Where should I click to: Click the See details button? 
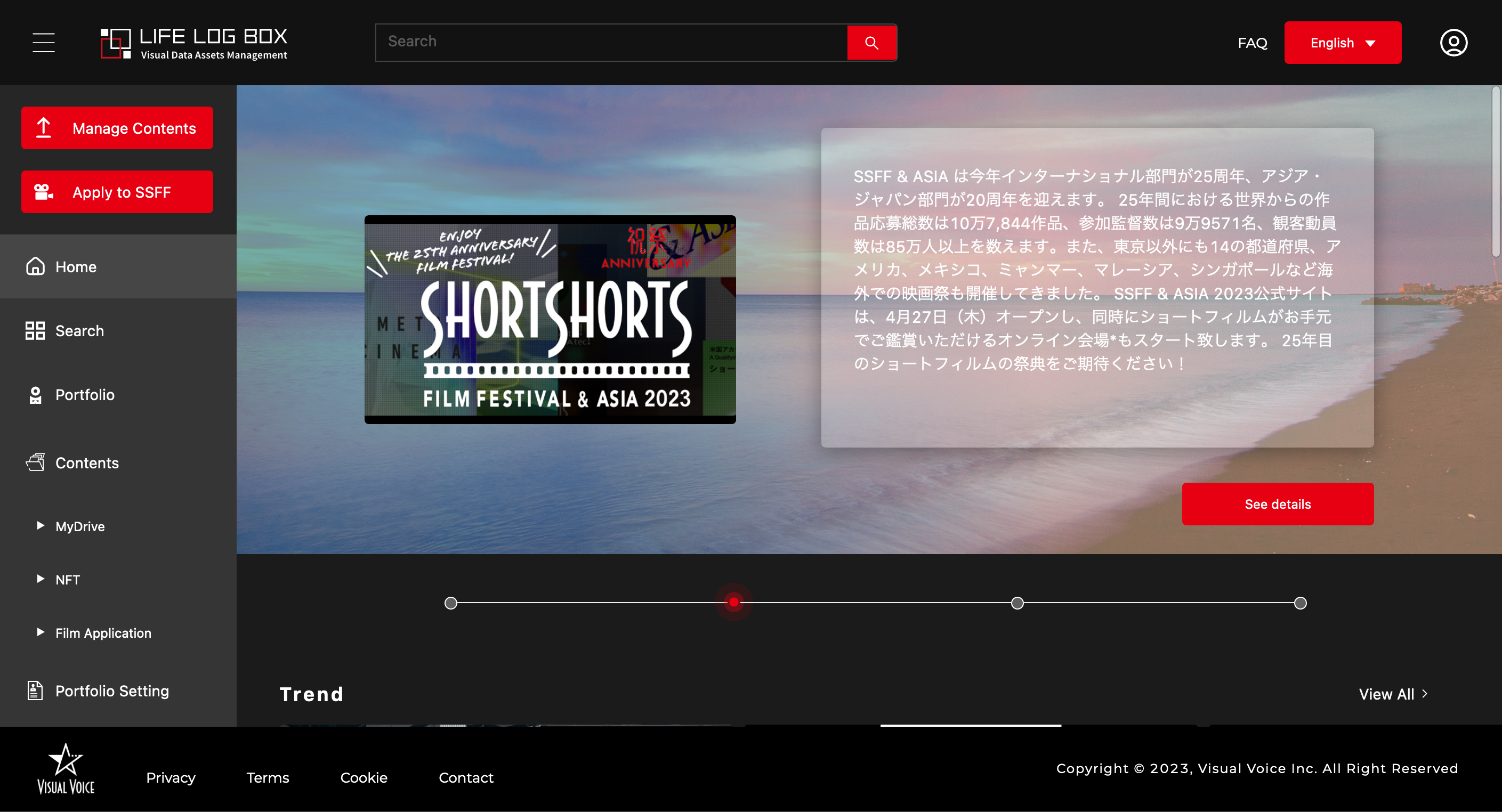tap(1278, 504)
